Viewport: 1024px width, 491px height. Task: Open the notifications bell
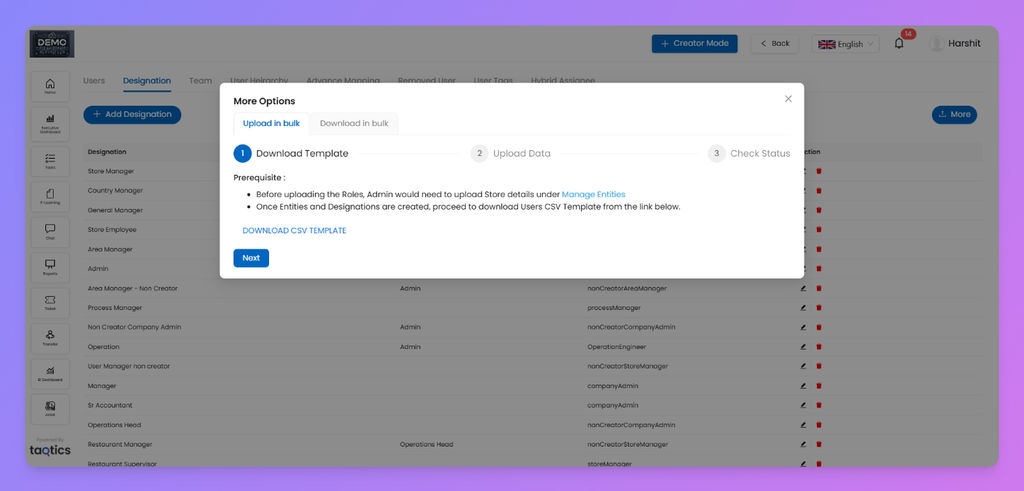(899, 44)
